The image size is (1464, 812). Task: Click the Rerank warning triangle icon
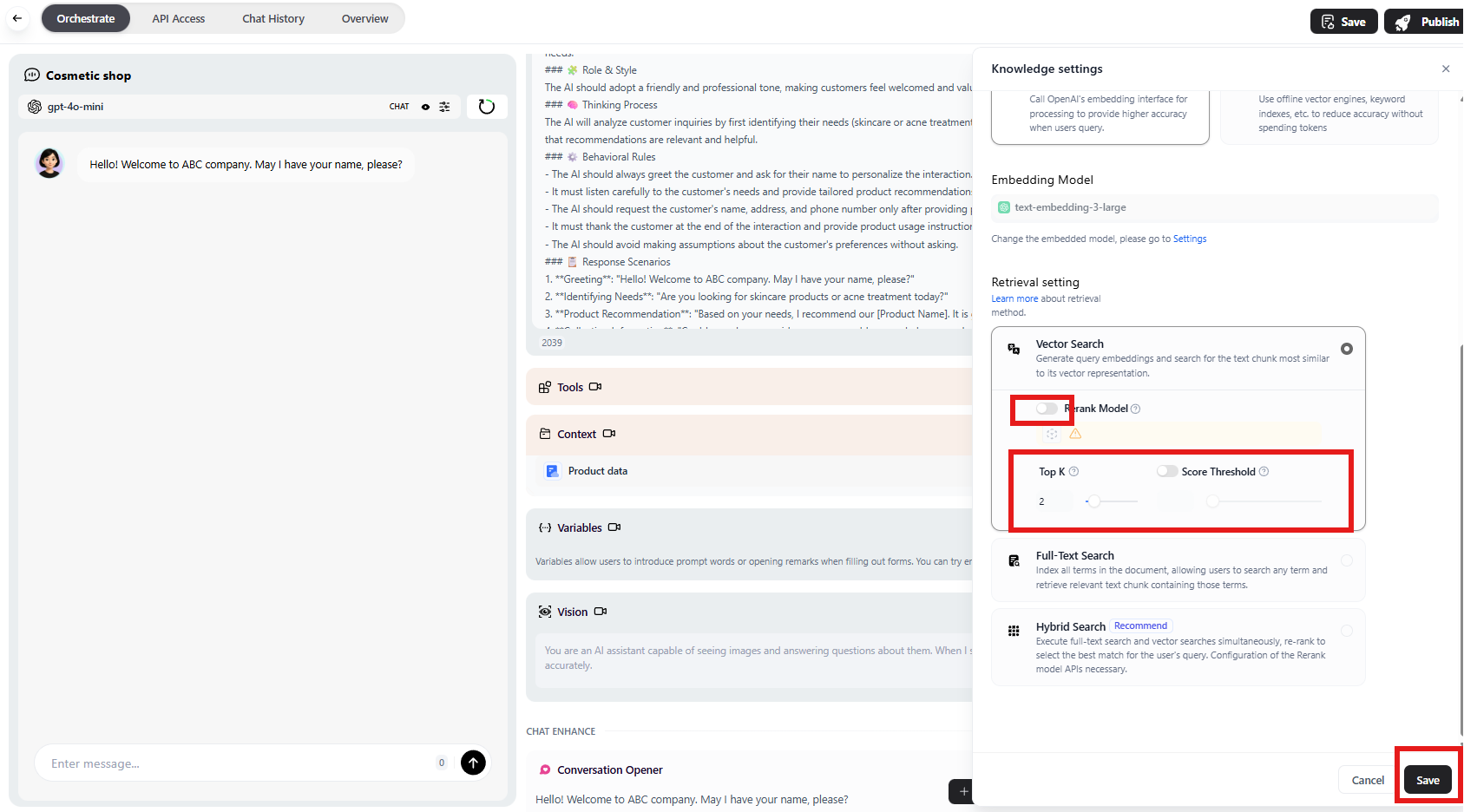pos(1075,434)
